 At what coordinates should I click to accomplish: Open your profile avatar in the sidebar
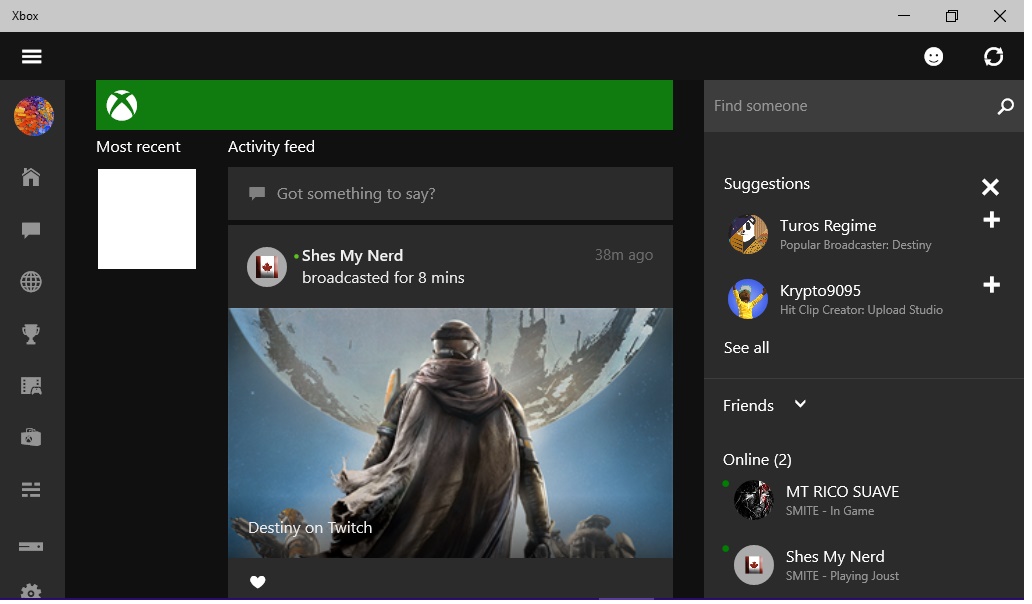click(34, 116)
